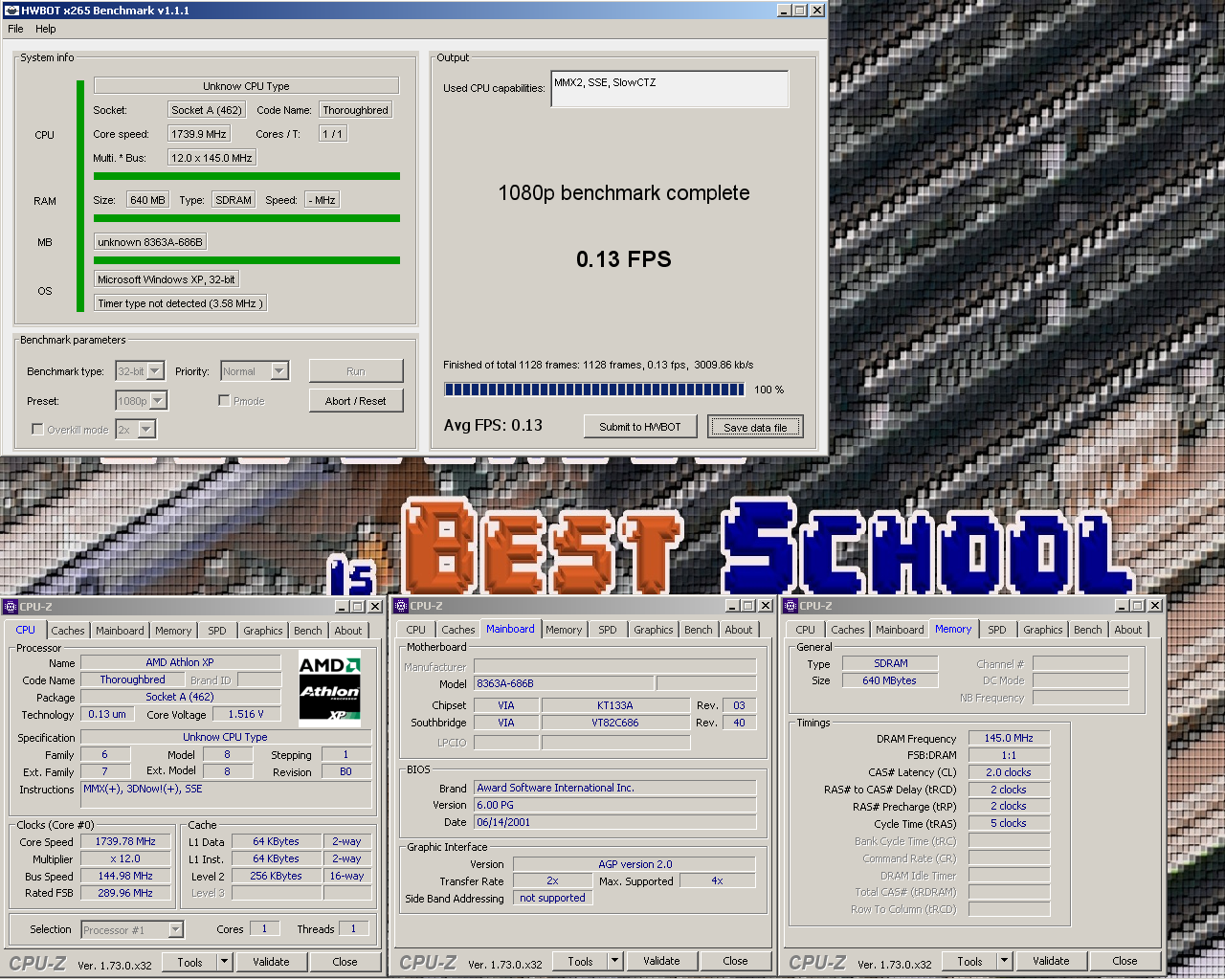This screenshot has height=980, width=1225.
Task: Click the 0.13 FPS result text
Action: point(624,259)
